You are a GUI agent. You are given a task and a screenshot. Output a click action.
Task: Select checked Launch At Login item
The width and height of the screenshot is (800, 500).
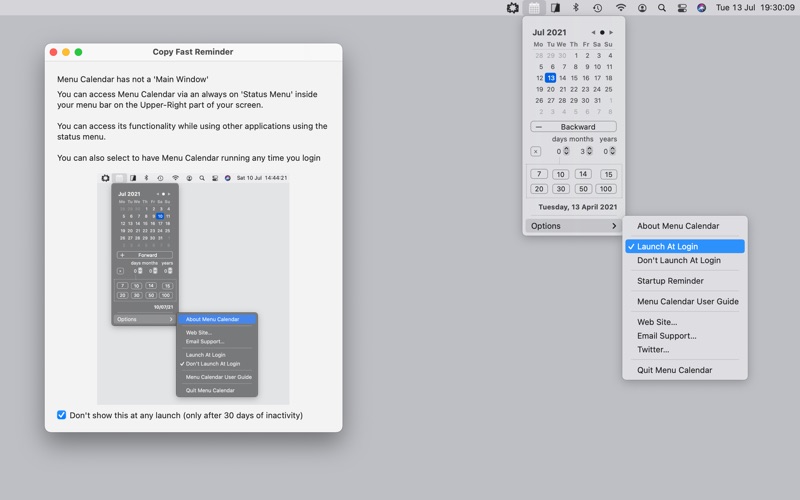tap(685, 246)
